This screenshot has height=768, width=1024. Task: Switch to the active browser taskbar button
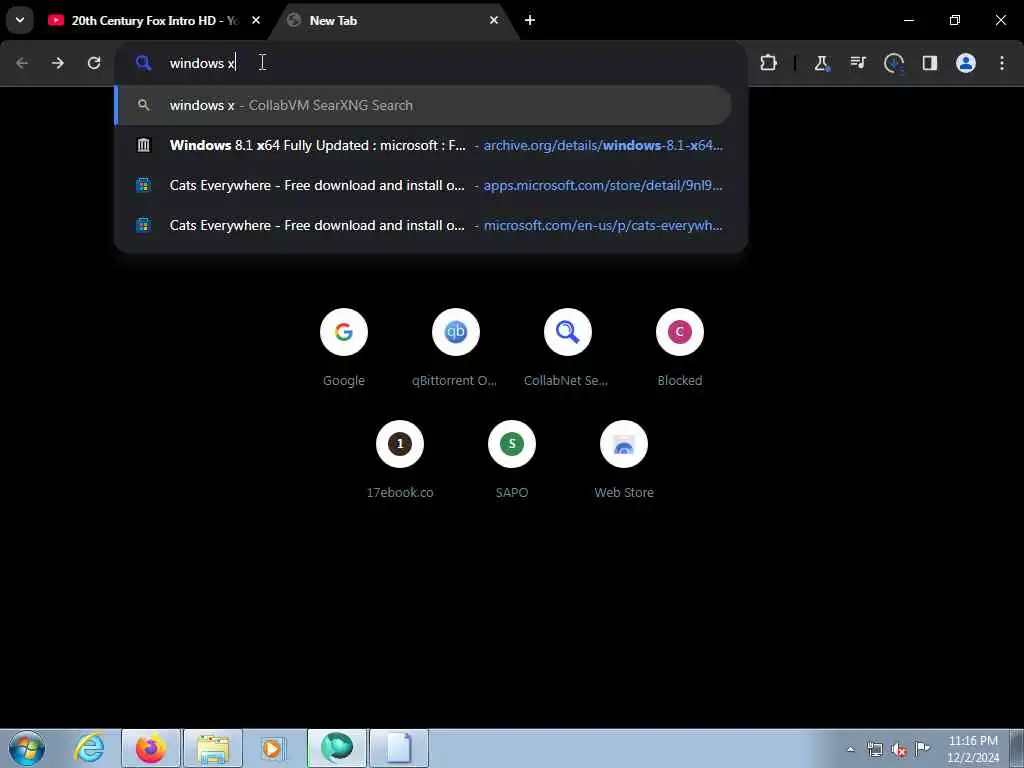point(337,748)
